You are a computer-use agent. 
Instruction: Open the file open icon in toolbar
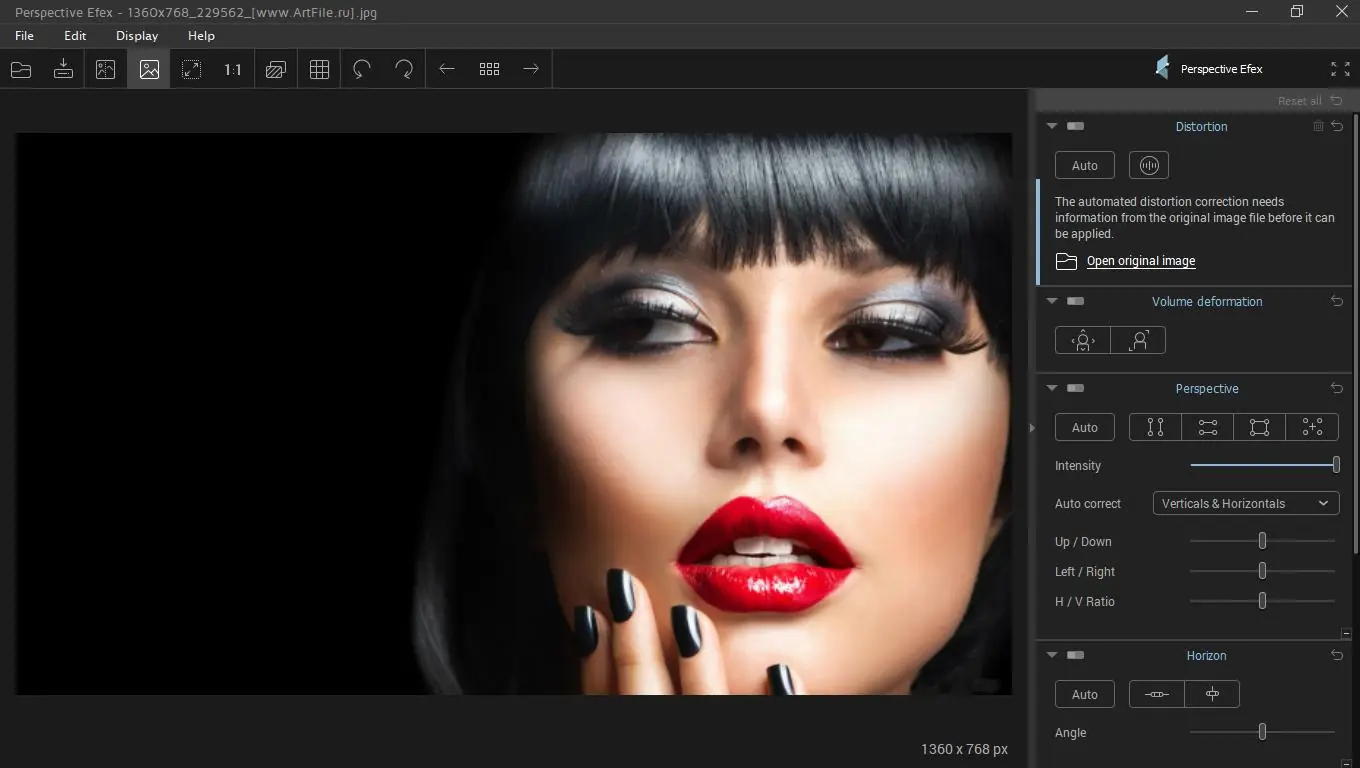(20, 68)
